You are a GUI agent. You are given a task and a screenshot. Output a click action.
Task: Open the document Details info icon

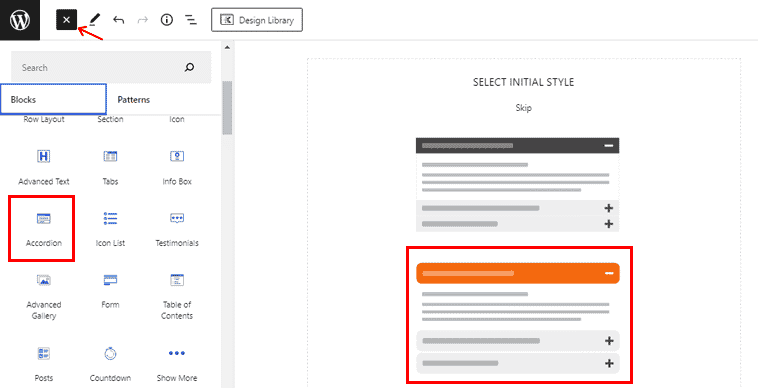167,20
